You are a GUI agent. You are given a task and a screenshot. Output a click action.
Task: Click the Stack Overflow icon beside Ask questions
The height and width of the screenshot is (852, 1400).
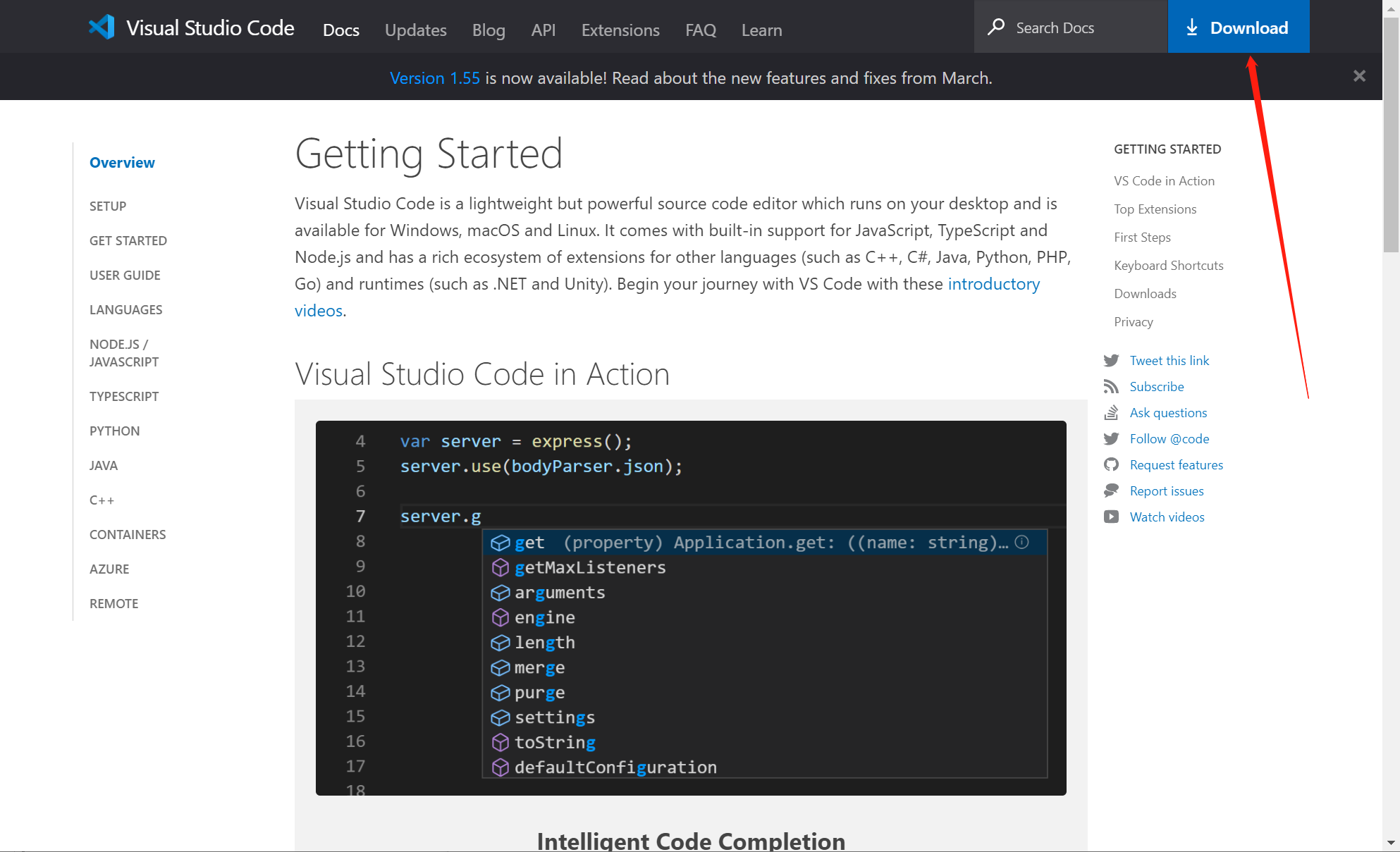tap(1112, 413)
